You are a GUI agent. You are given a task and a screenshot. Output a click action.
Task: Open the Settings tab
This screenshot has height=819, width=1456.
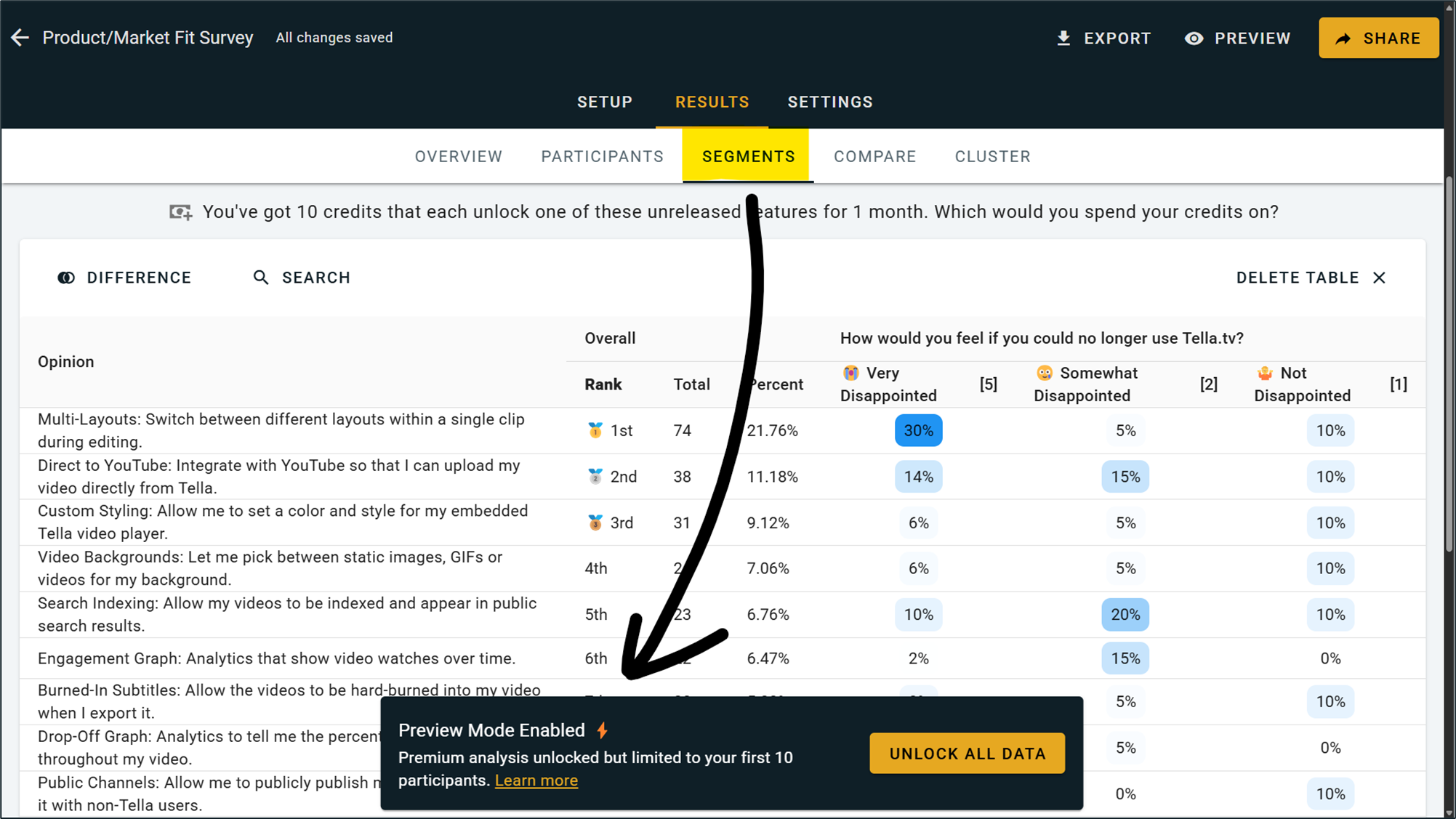(x=830, y=102)
